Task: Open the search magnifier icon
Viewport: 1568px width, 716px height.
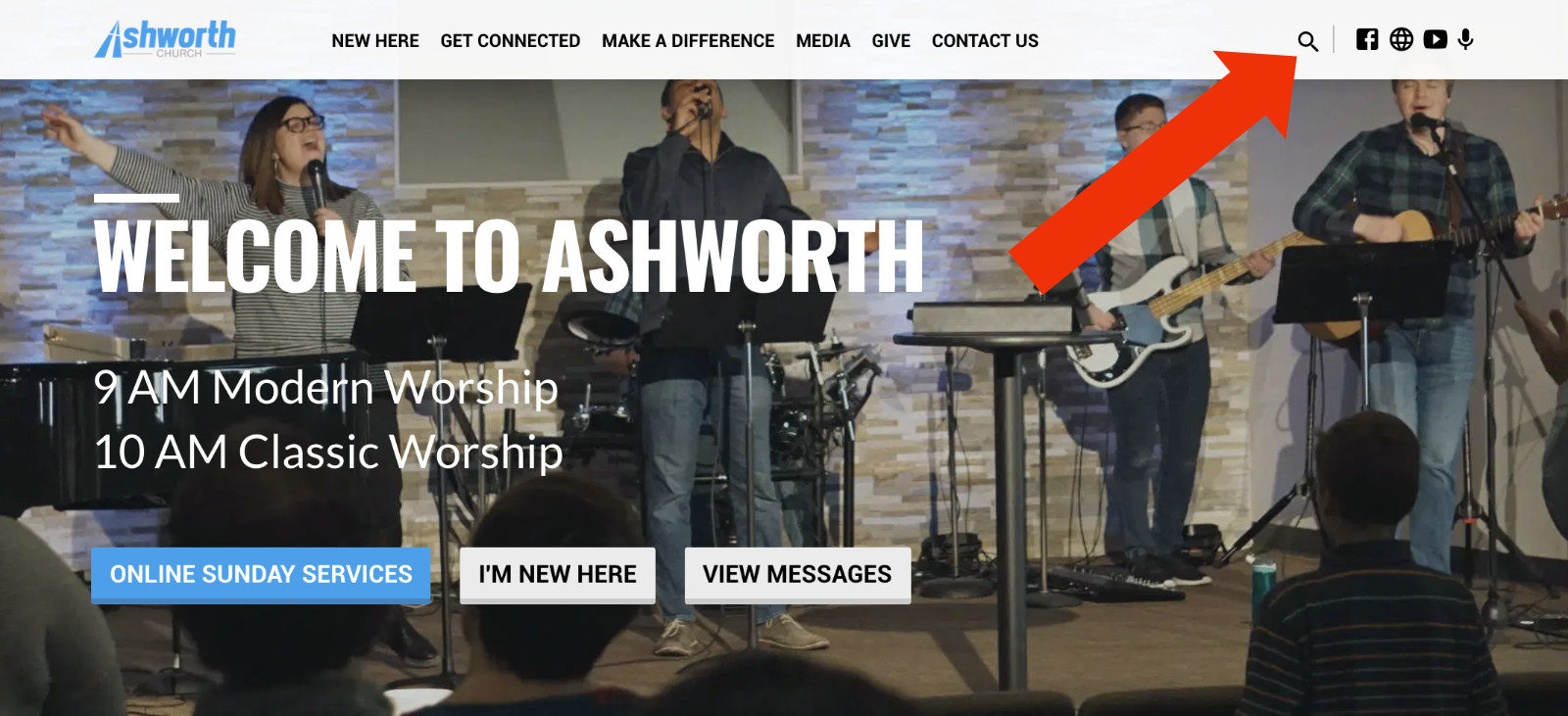Action: click(1307, 41)
